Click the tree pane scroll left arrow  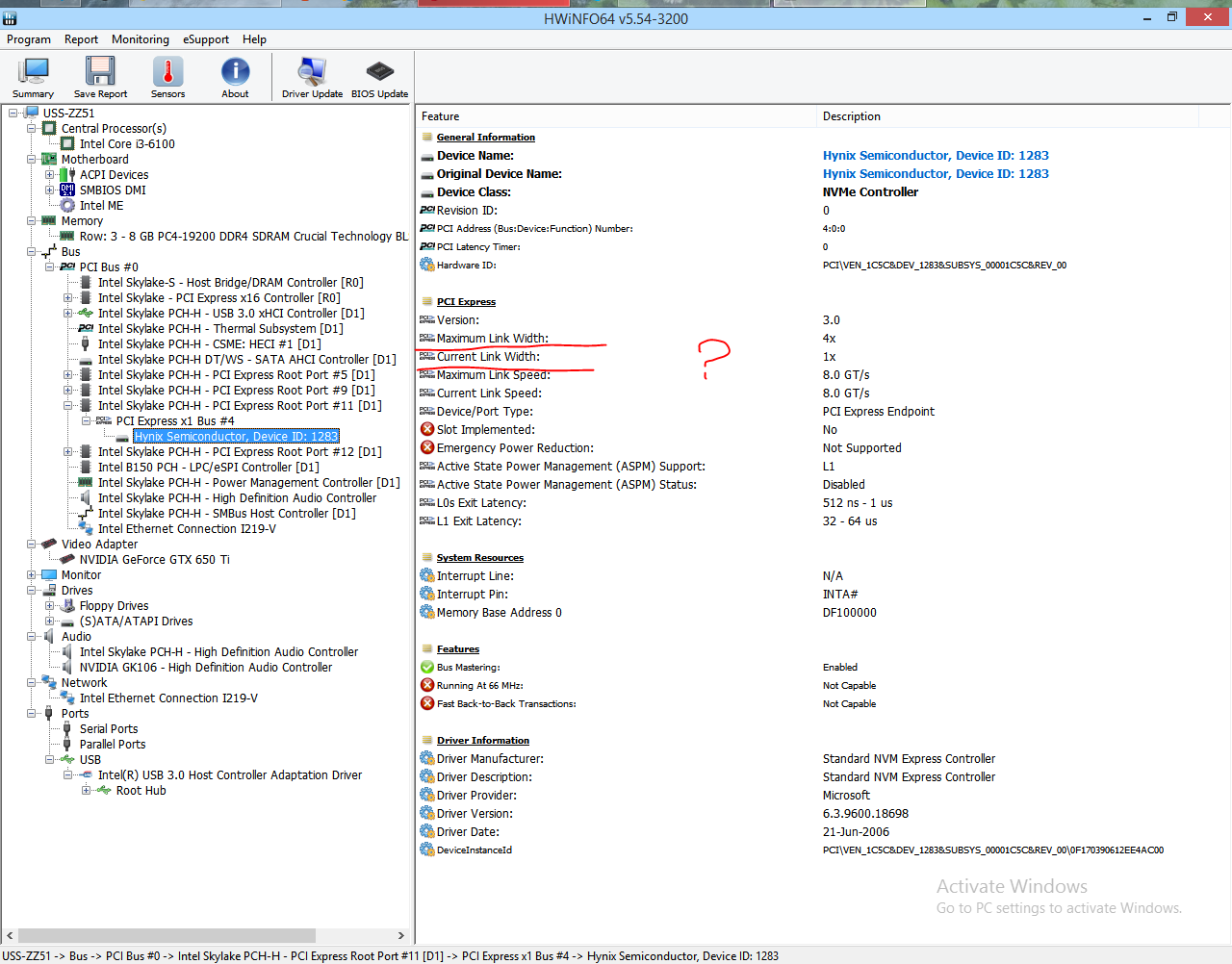10,935
